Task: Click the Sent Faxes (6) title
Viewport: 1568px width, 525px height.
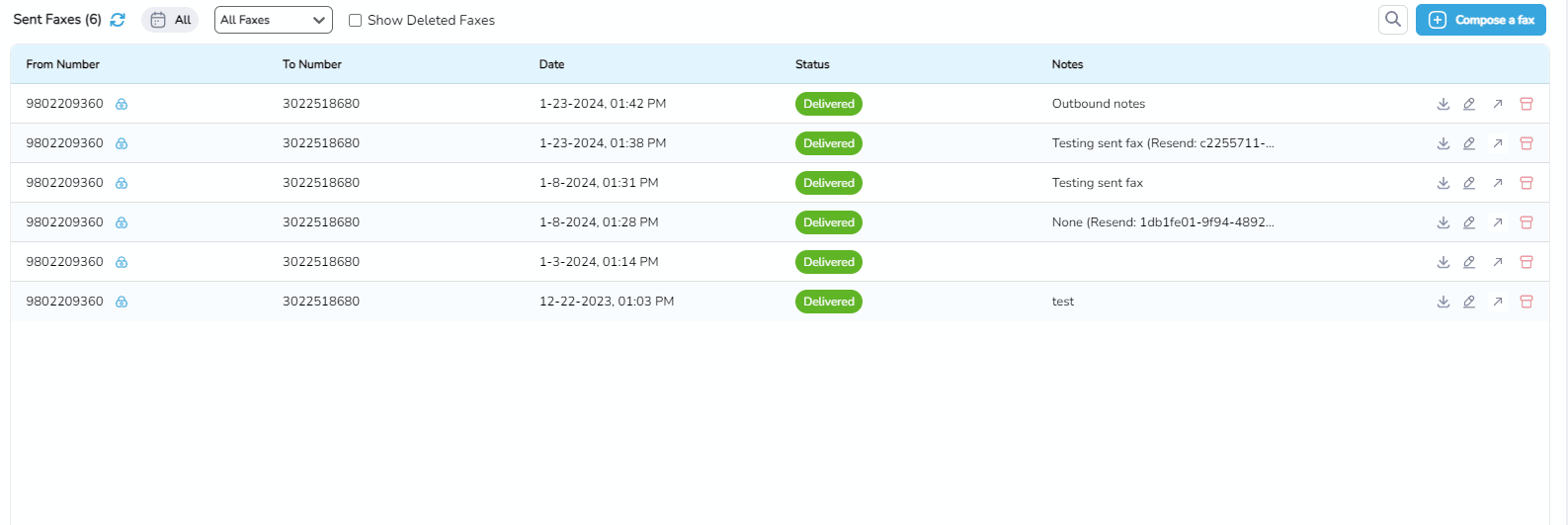Action: pyautogui.click(x=57, y=20)
